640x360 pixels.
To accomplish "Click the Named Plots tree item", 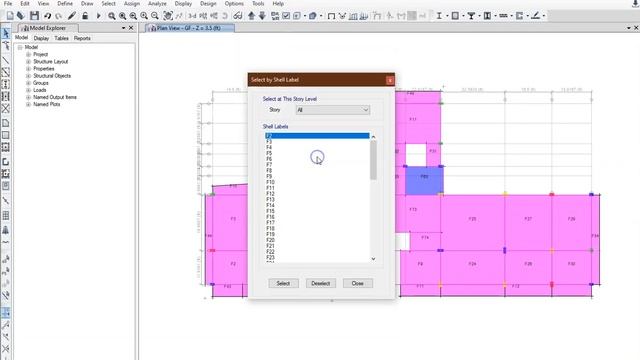I will tap(47, 104).
